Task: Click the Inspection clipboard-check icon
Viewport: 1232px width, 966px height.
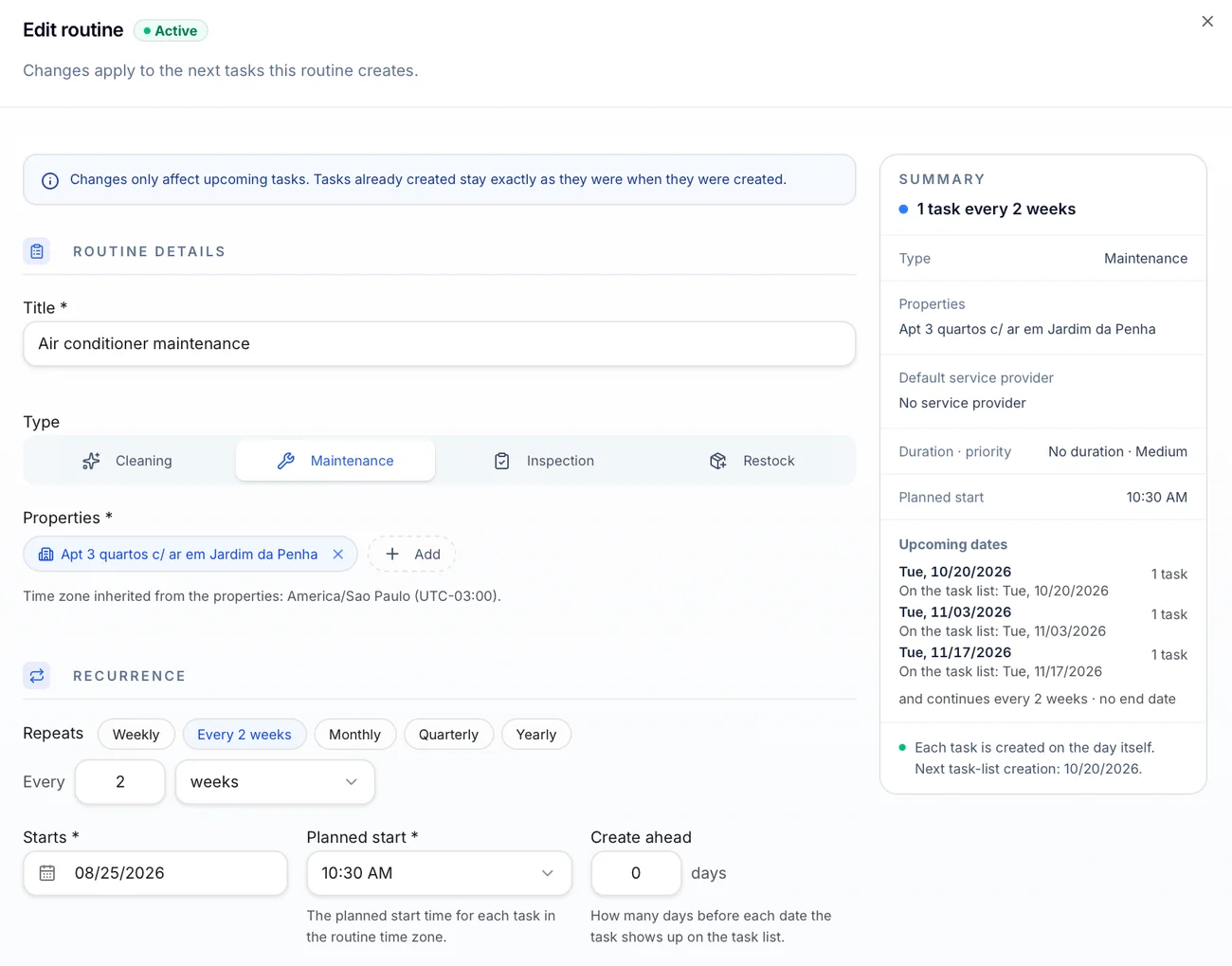Action: click(502, 461)
